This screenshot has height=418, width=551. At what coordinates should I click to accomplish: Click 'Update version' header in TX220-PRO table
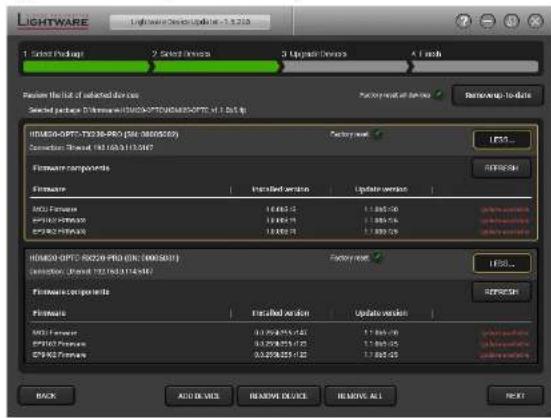pos(381,189)
